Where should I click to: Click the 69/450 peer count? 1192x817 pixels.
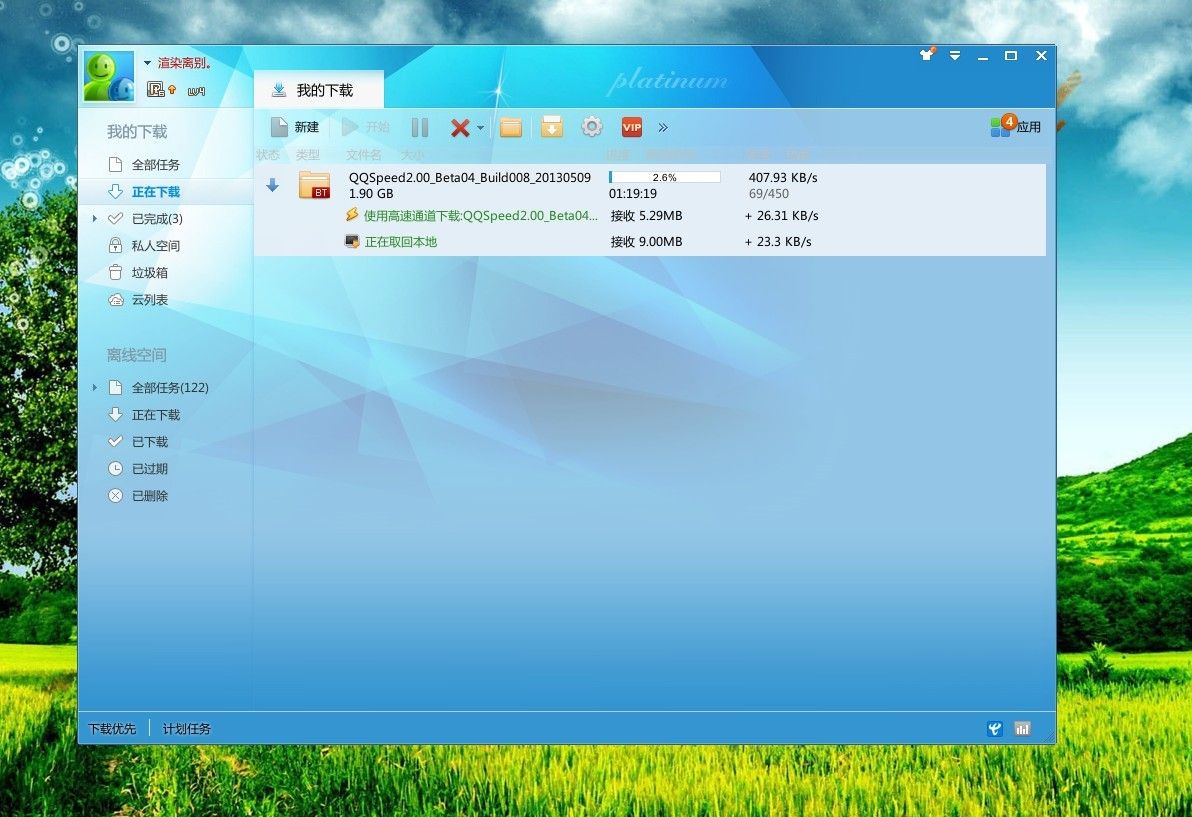(769, 194)
